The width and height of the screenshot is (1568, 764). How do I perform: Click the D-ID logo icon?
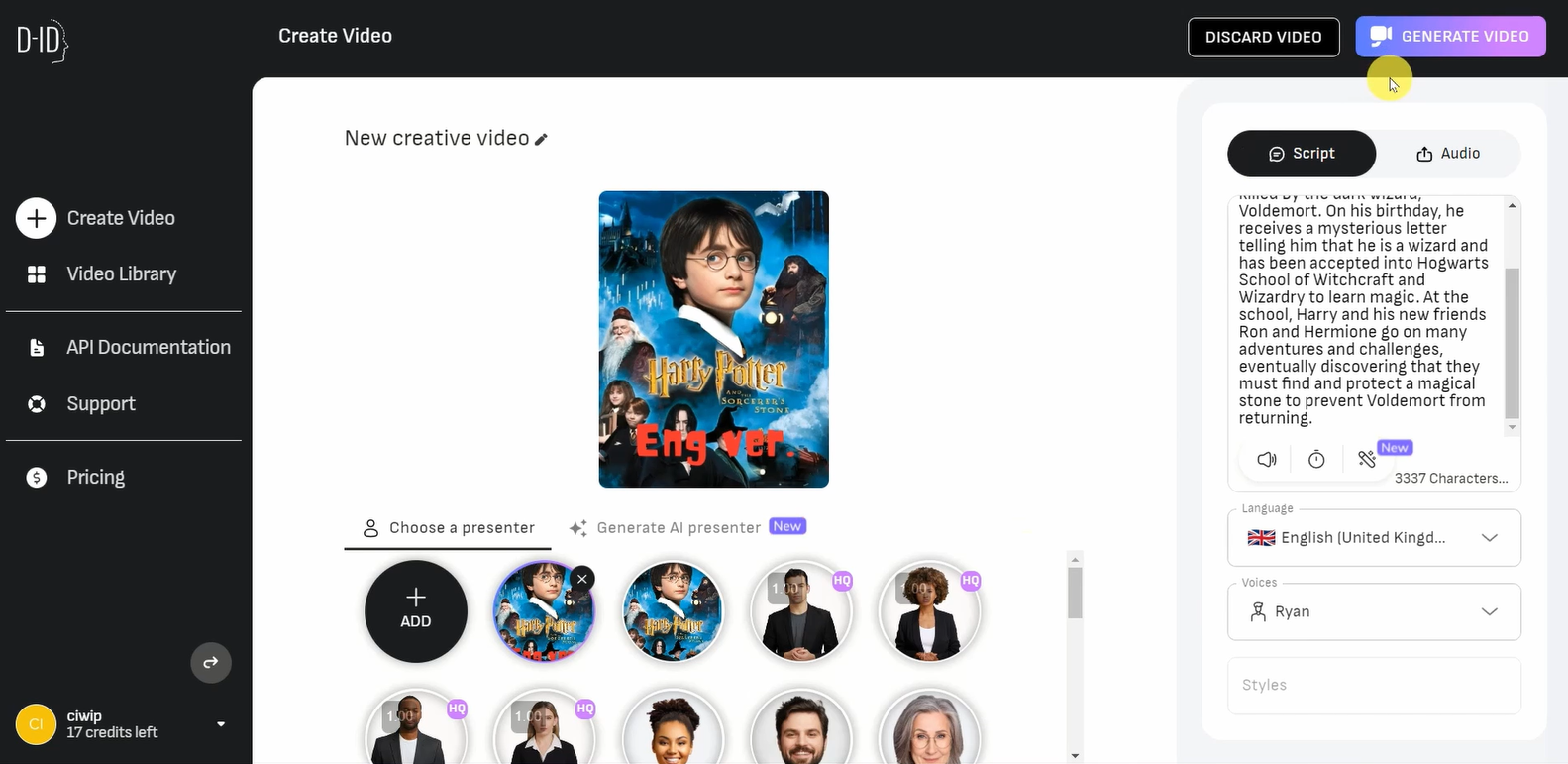tap(42, 41)
